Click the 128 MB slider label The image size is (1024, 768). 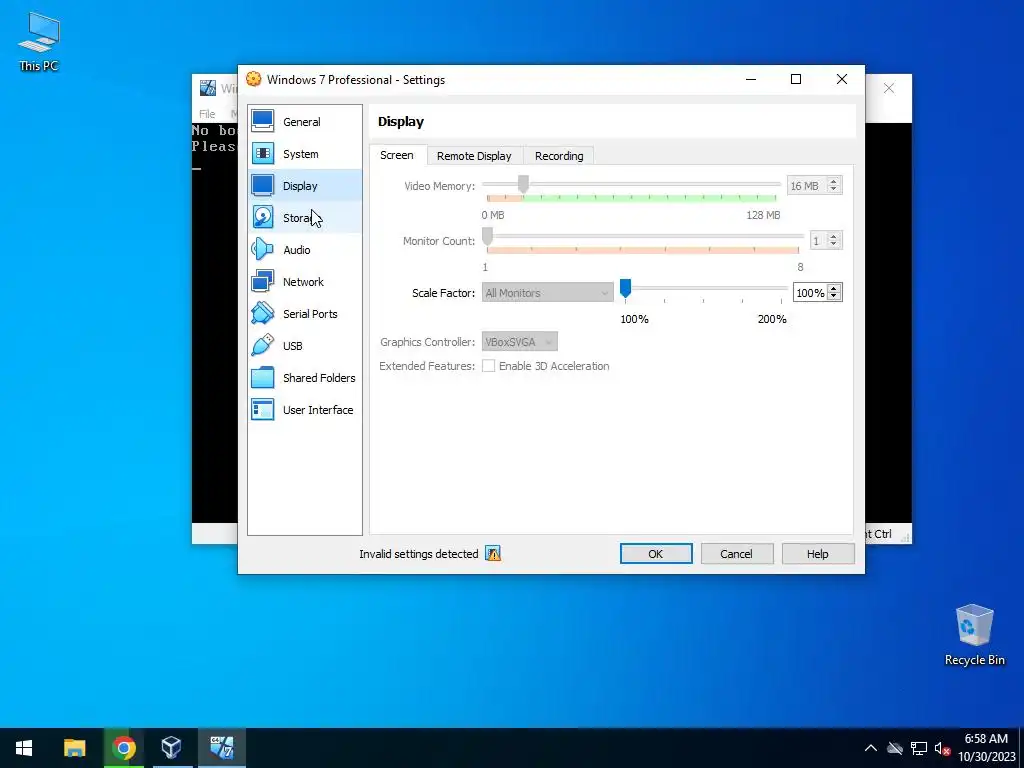pyautogui.click(x=763, y=215)
